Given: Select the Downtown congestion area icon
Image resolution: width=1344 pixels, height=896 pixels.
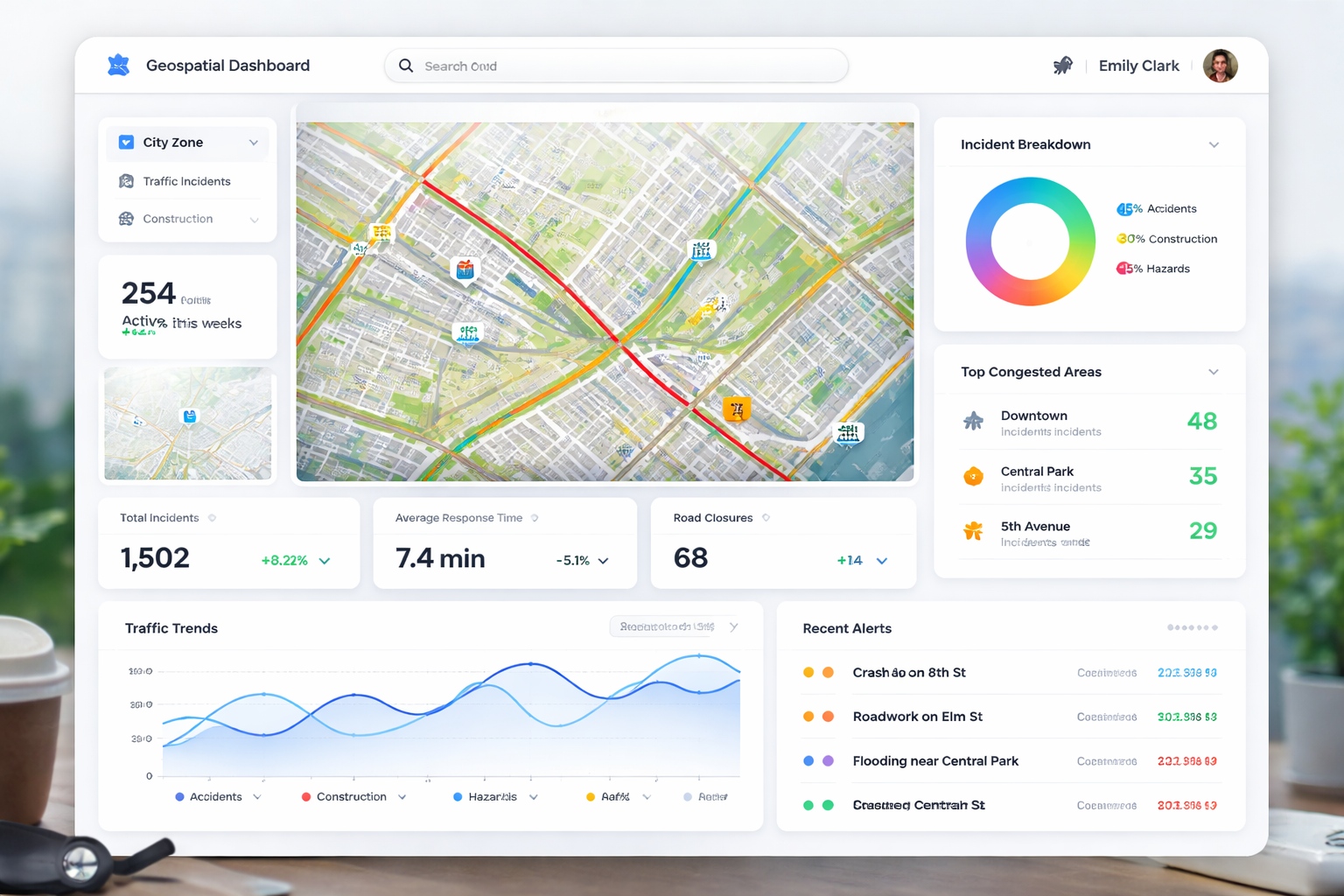Looking at the screenshot, I should click(x=973, y=422).
